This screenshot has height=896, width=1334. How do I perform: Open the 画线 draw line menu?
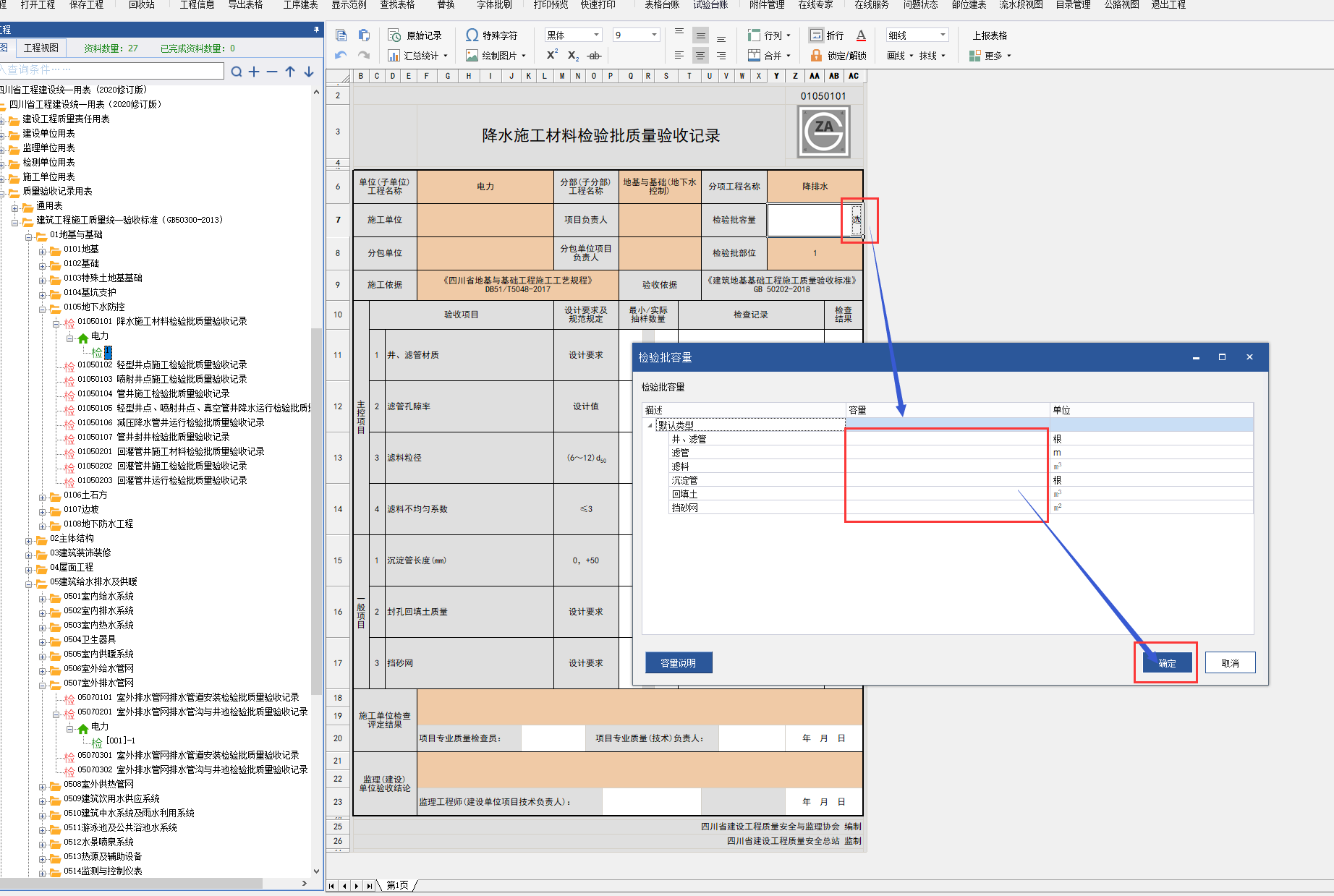(900, 56)
